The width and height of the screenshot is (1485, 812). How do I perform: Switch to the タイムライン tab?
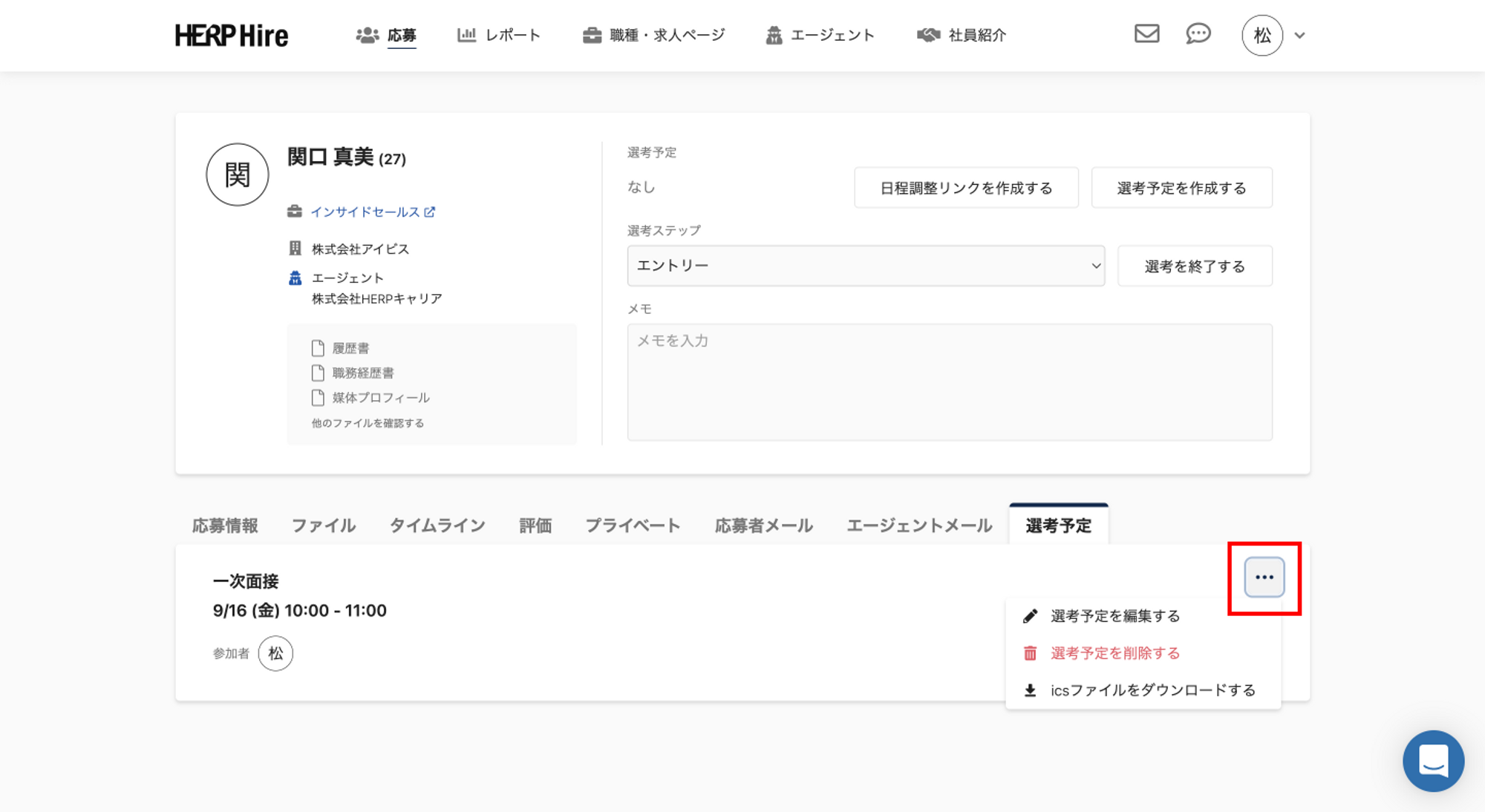point(437,525)
